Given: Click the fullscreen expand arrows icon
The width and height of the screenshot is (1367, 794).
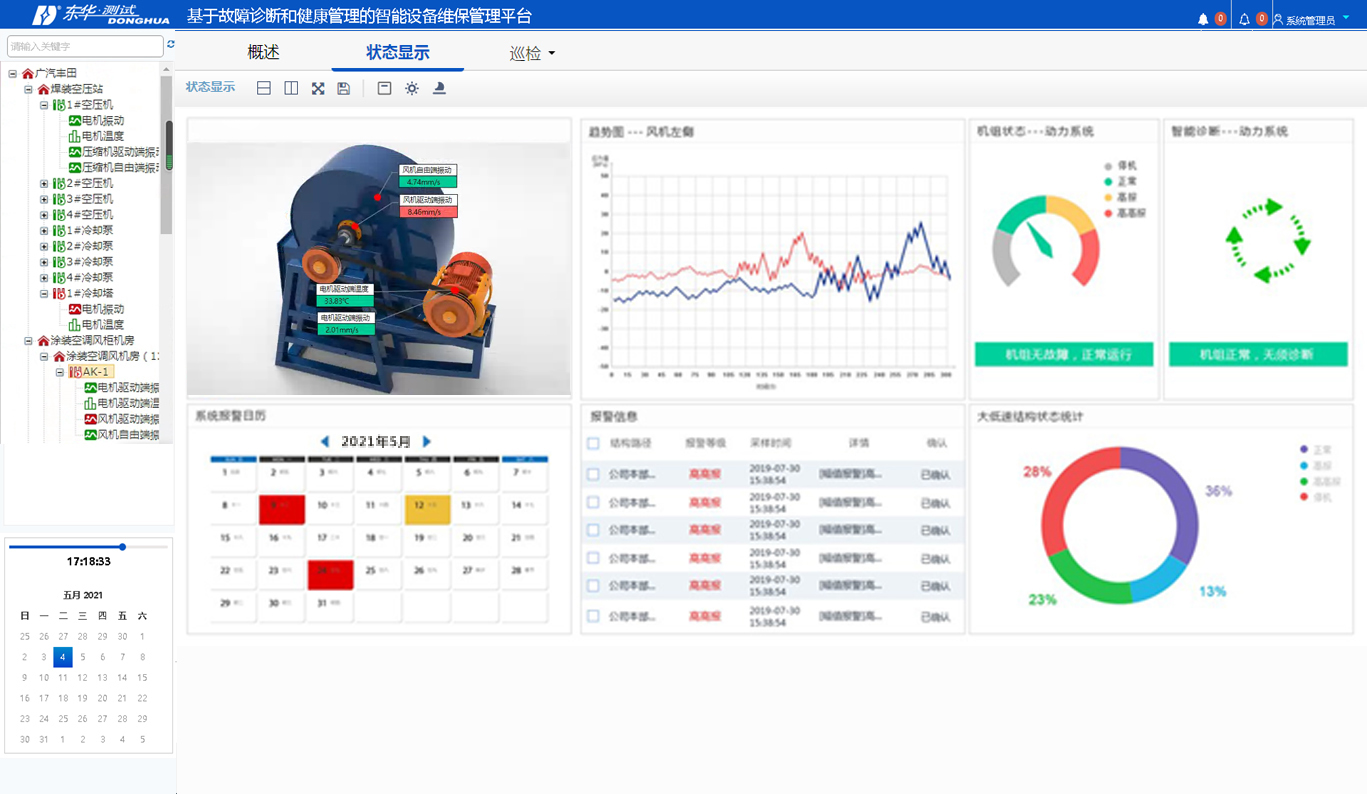Looking at the screenshot, I should click(318, 88).
